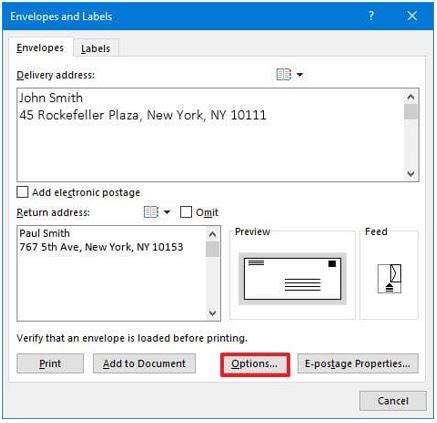
Task: Click return address scrollbar up arrow
Action: pos(212,234)
